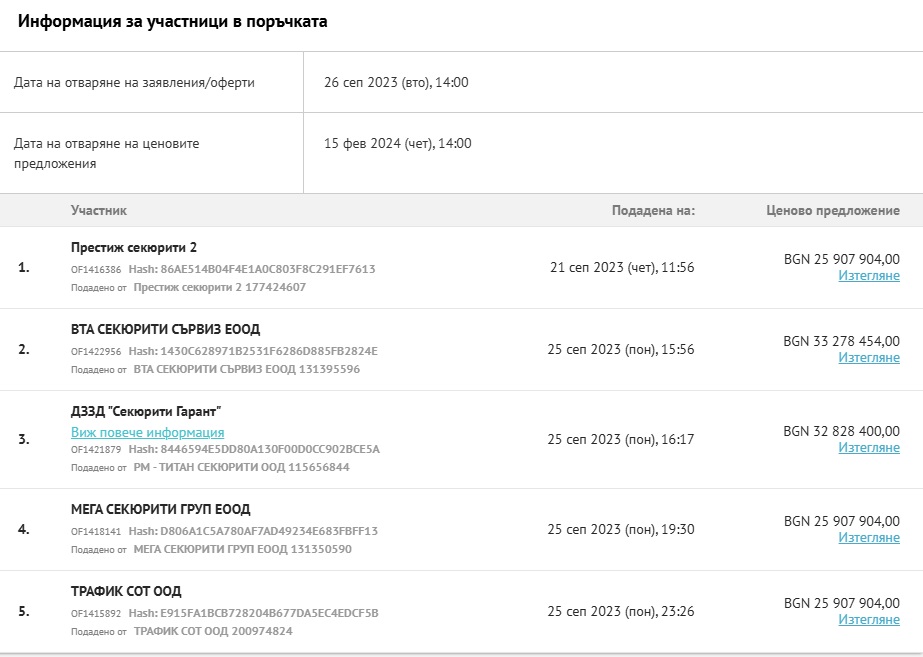Click the ТРАФИК СОТ ООД participant title

point(126,592)
